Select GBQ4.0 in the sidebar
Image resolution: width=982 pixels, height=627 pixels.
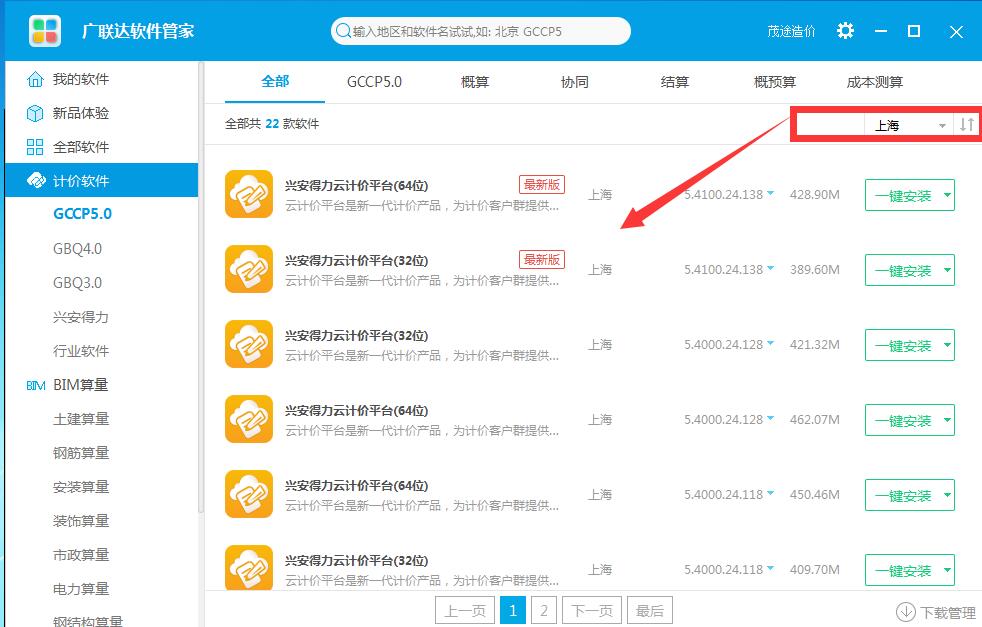click(x=77, y=249)
